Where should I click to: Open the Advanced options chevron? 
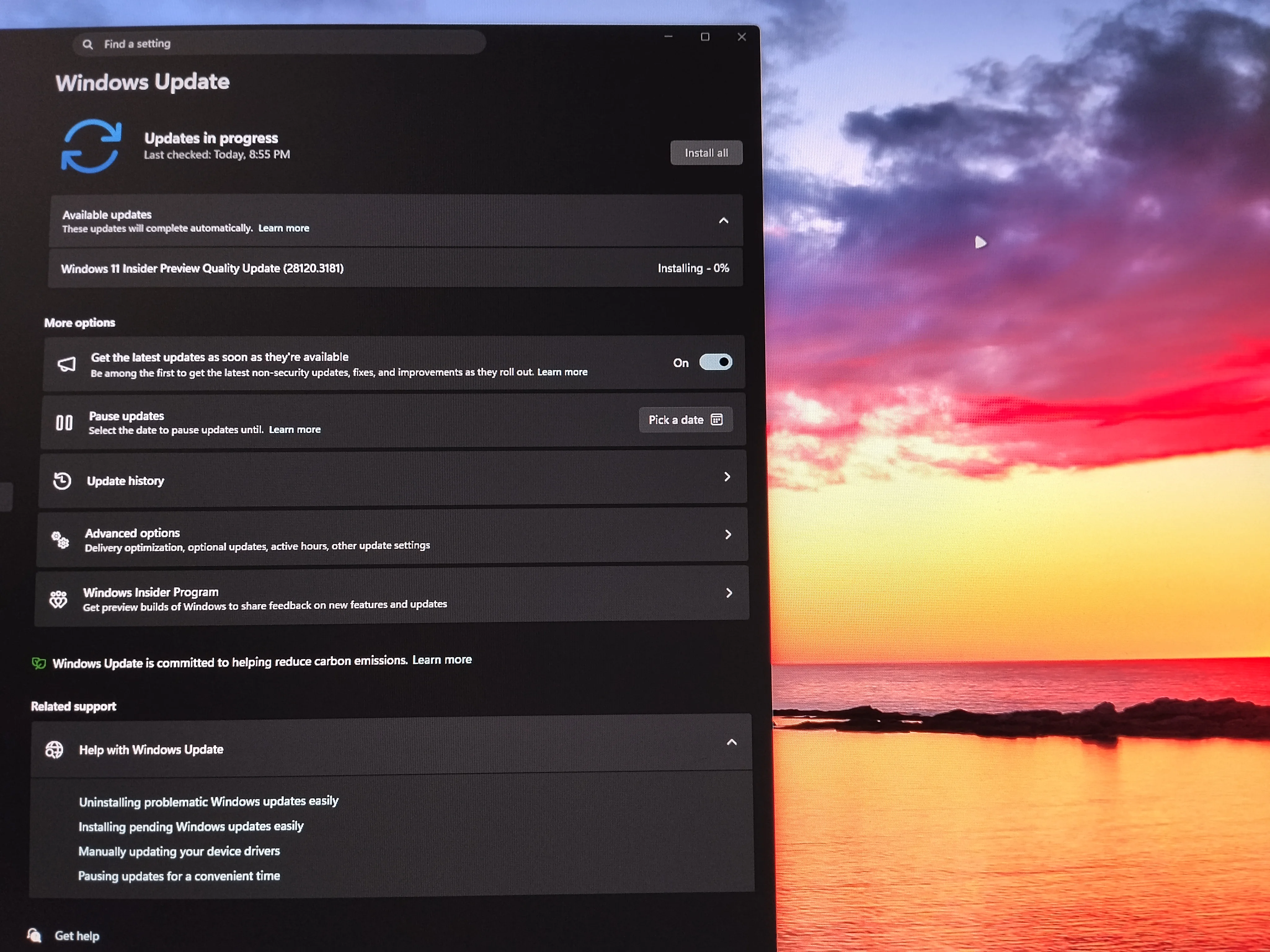tap(728, 534)
